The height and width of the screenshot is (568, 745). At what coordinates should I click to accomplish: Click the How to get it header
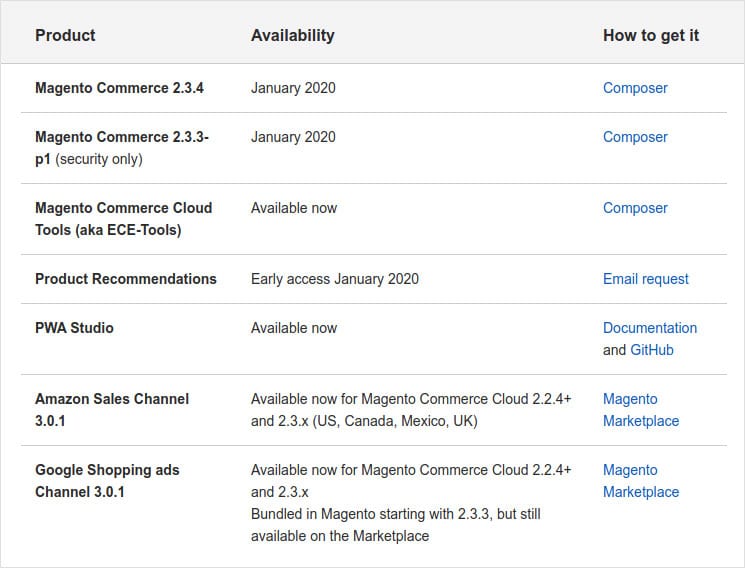651,35
